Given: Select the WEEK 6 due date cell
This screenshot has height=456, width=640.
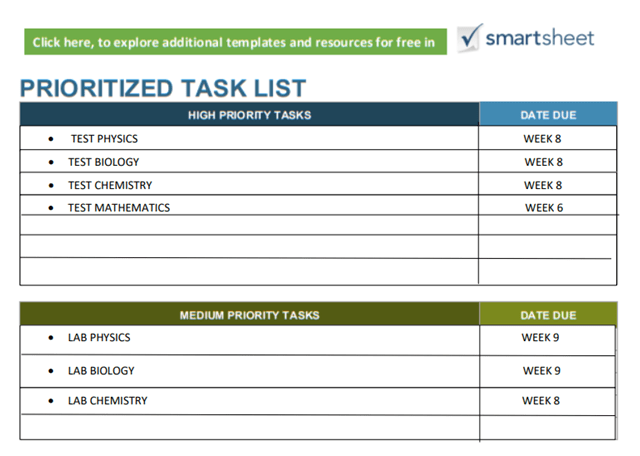Looking at the screenshot, I should 544,208.
